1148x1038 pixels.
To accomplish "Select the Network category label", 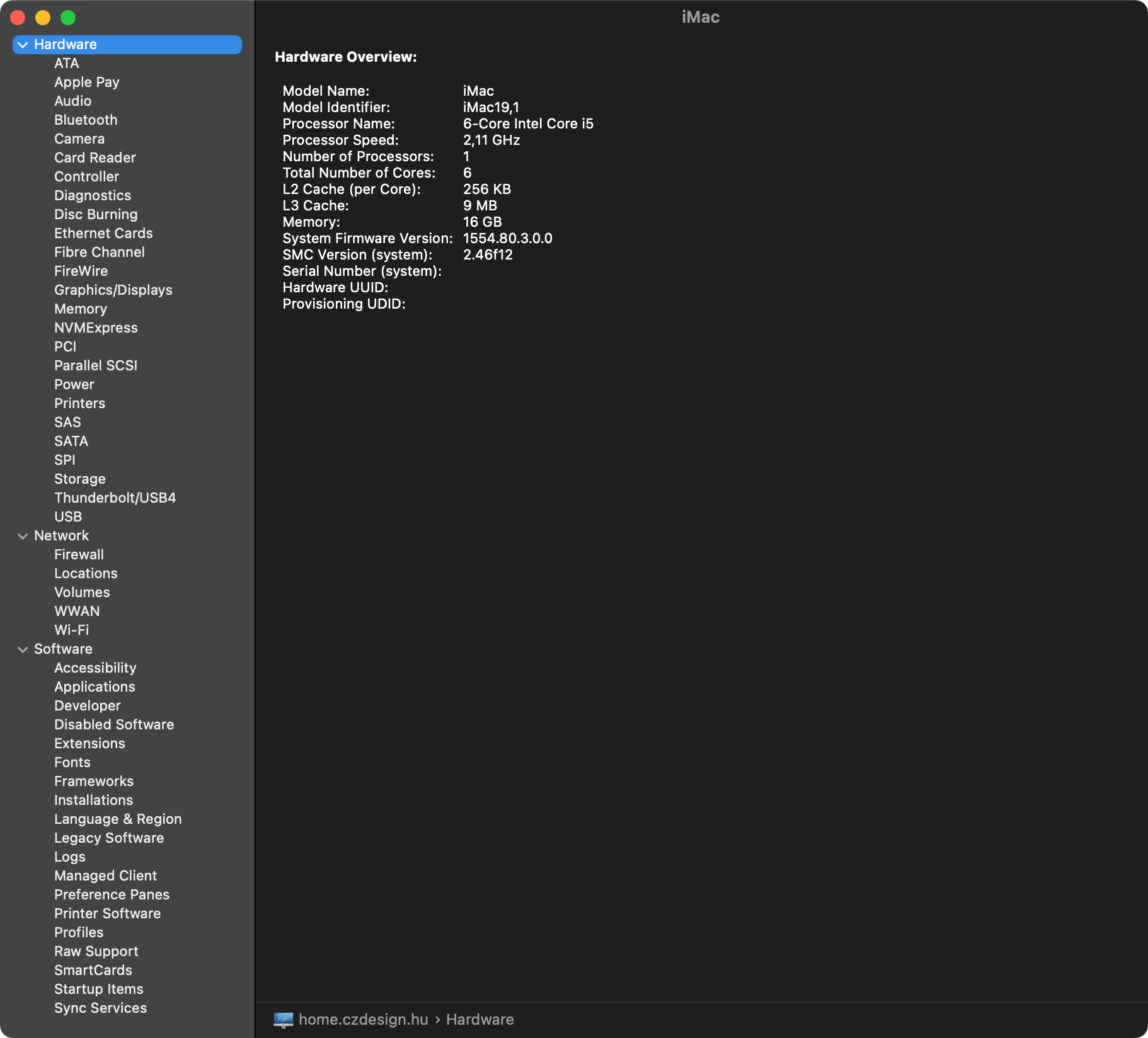I will coord(61,536).
